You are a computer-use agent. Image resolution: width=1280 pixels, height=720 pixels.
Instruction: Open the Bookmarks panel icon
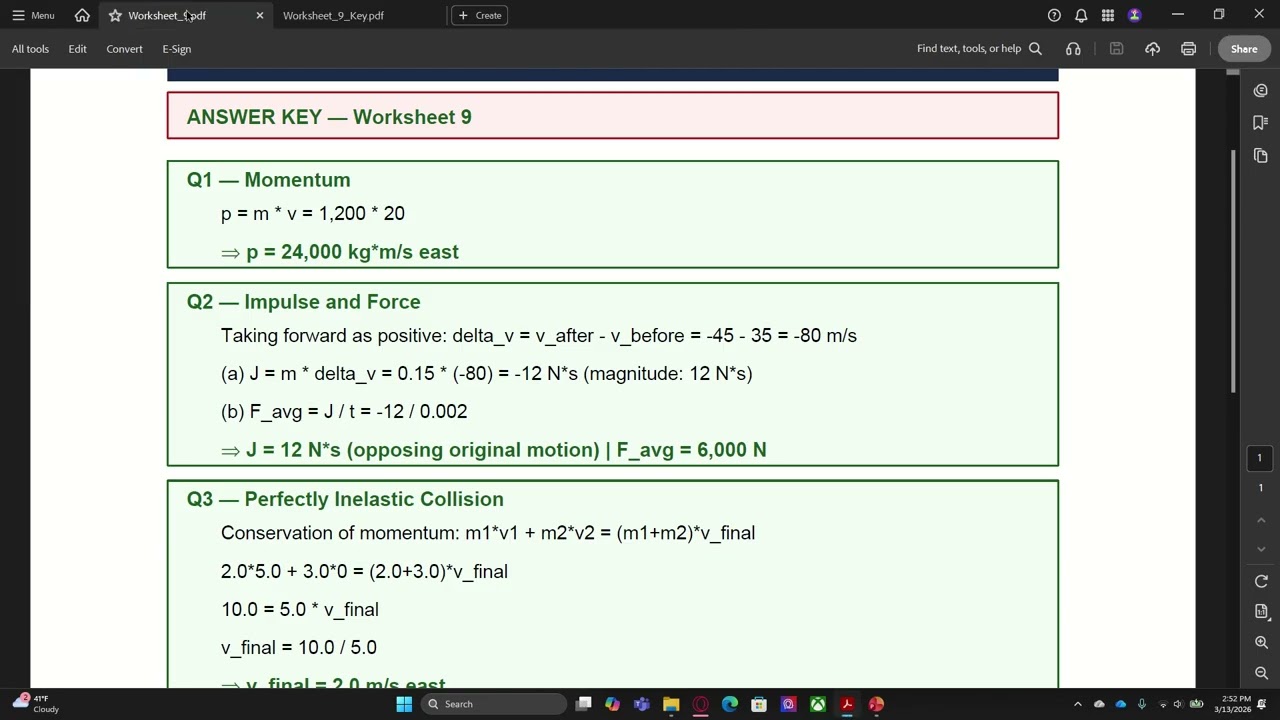click(1261, 122)
